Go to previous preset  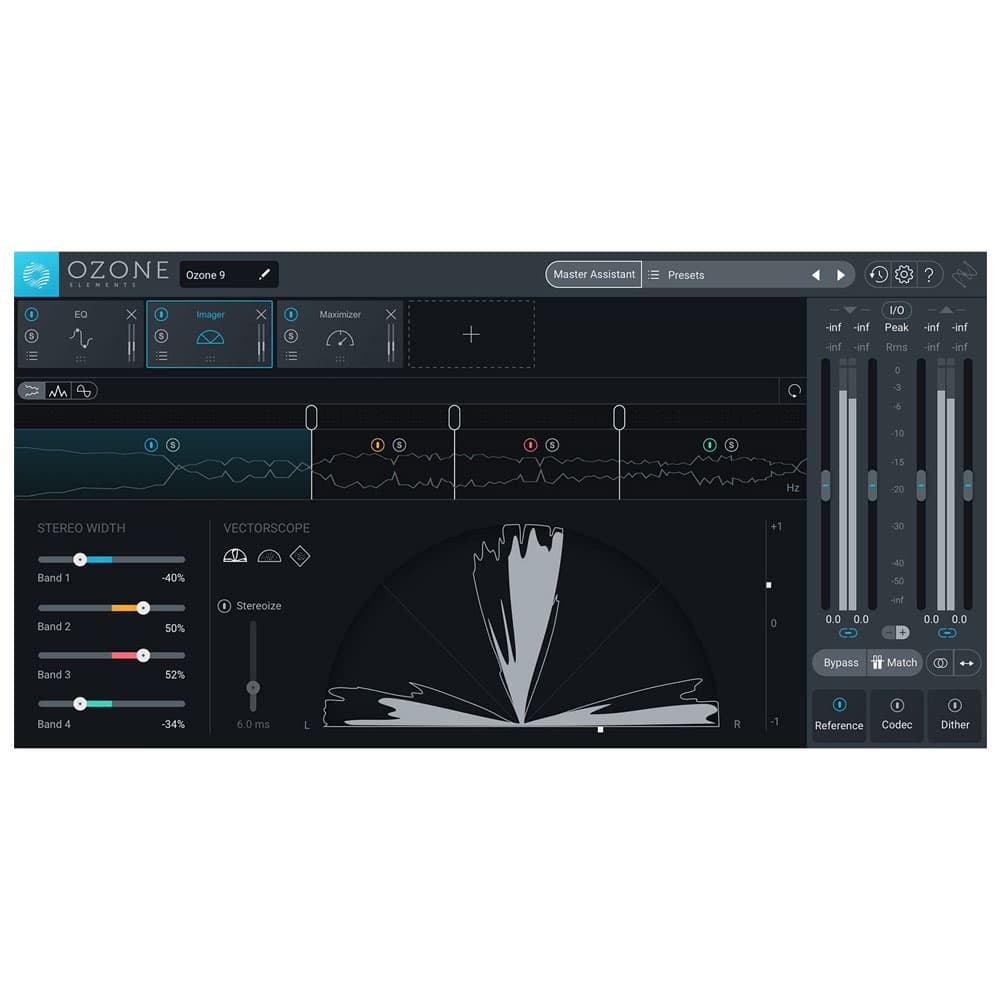pyautogui.click(x=816, y=275)
